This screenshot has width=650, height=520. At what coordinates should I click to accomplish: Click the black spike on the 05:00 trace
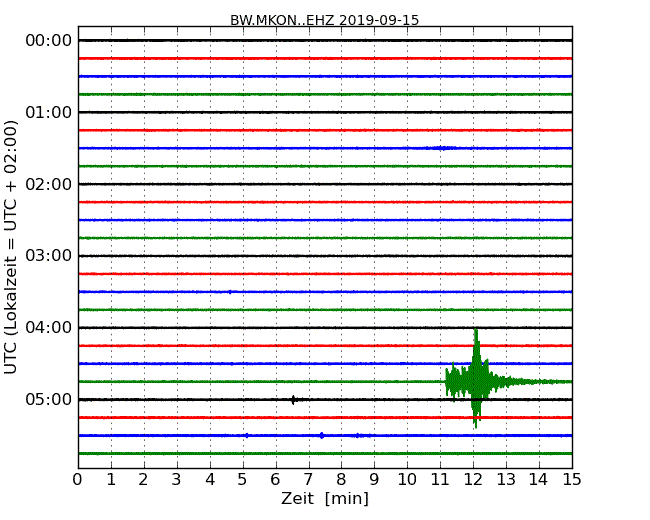(x=293, y=400)
